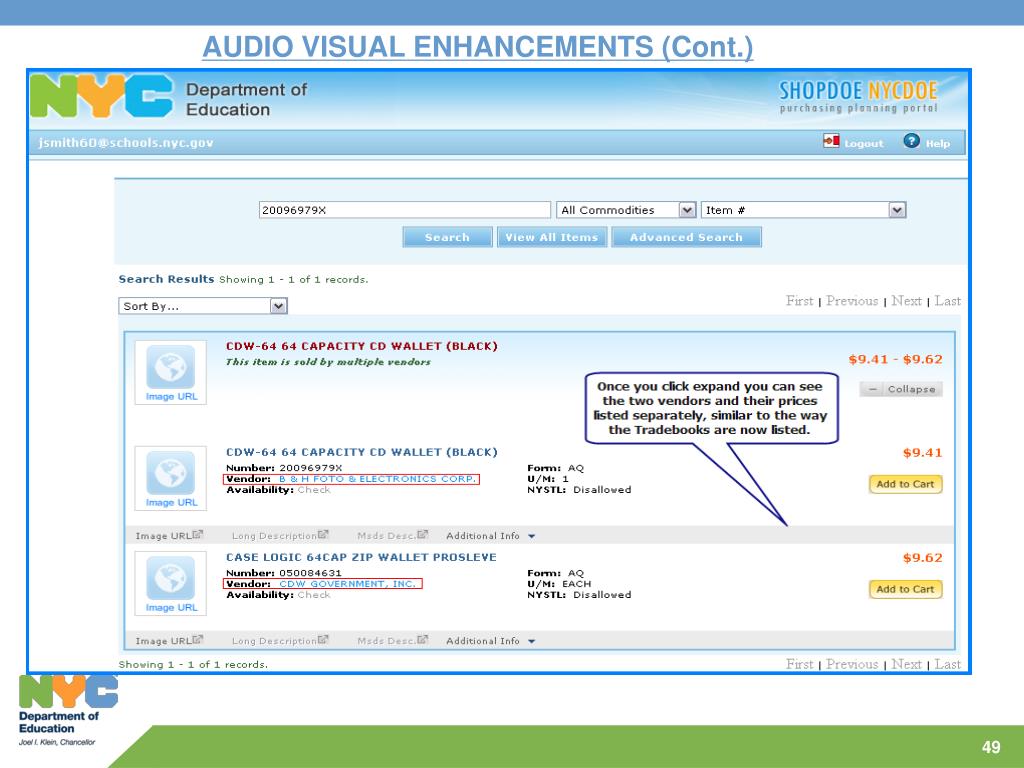
Task: Open the CASE LOGIC 64CAP ZIP WALLET PROSLEVE title
Action: [361, 557]
